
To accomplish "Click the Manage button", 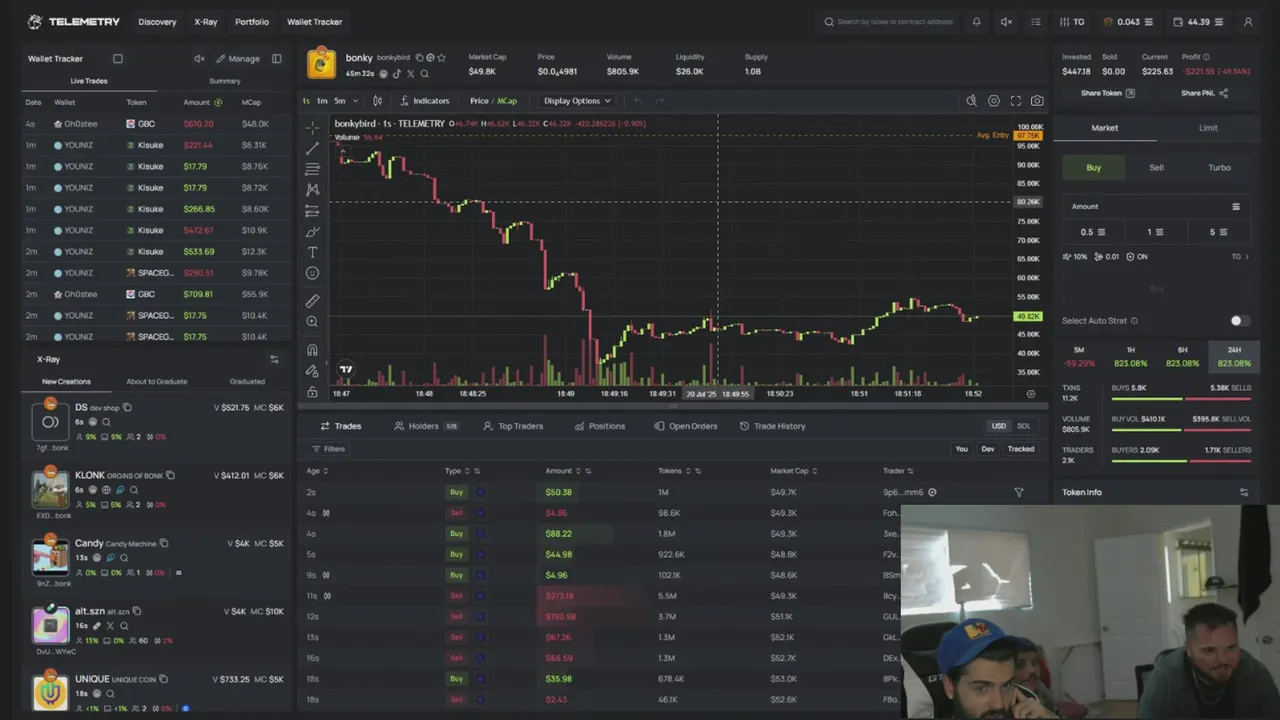I will [x=238, y=59].
